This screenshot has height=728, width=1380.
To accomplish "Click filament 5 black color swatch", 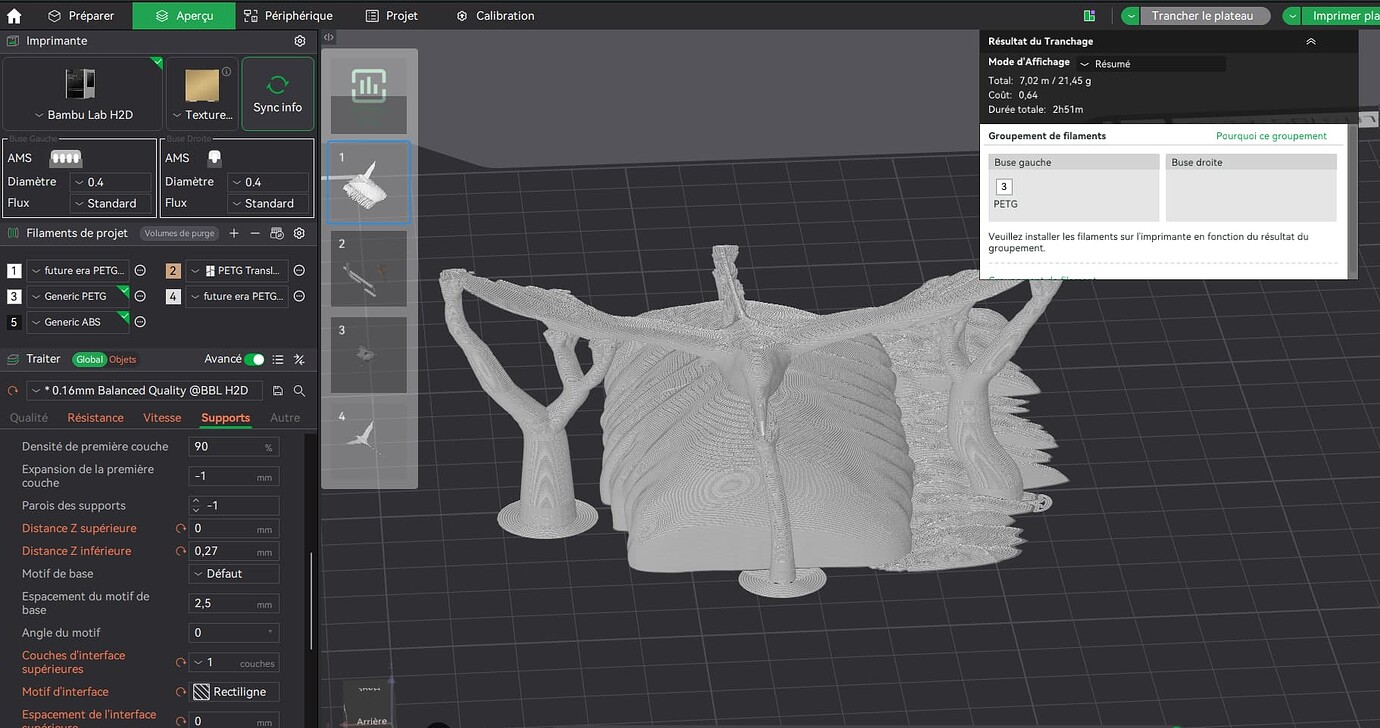I will coord(14,322).
